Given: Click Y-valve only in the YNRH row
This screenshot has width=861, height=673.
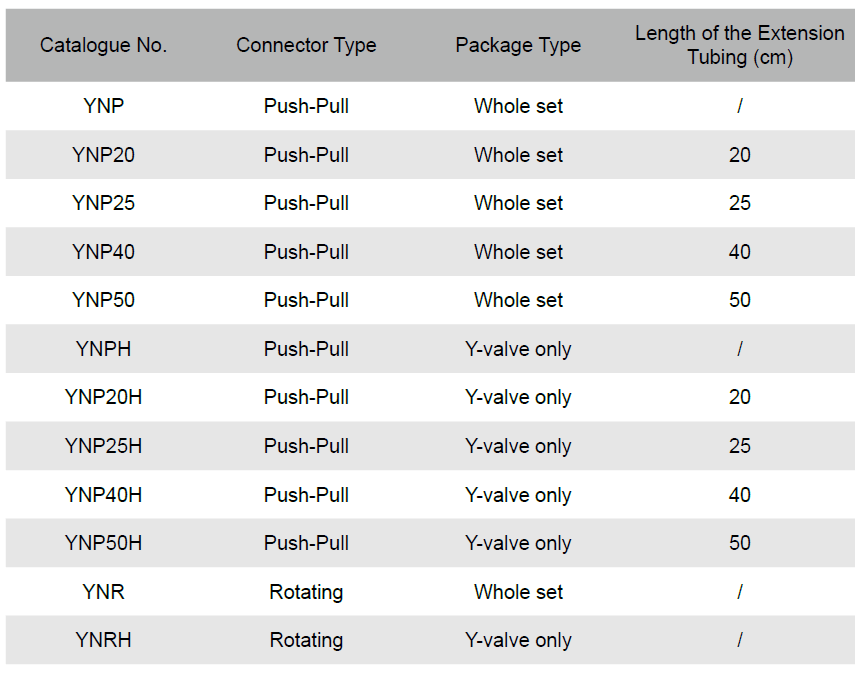Looking at the screenshot, I should point(518,641).
